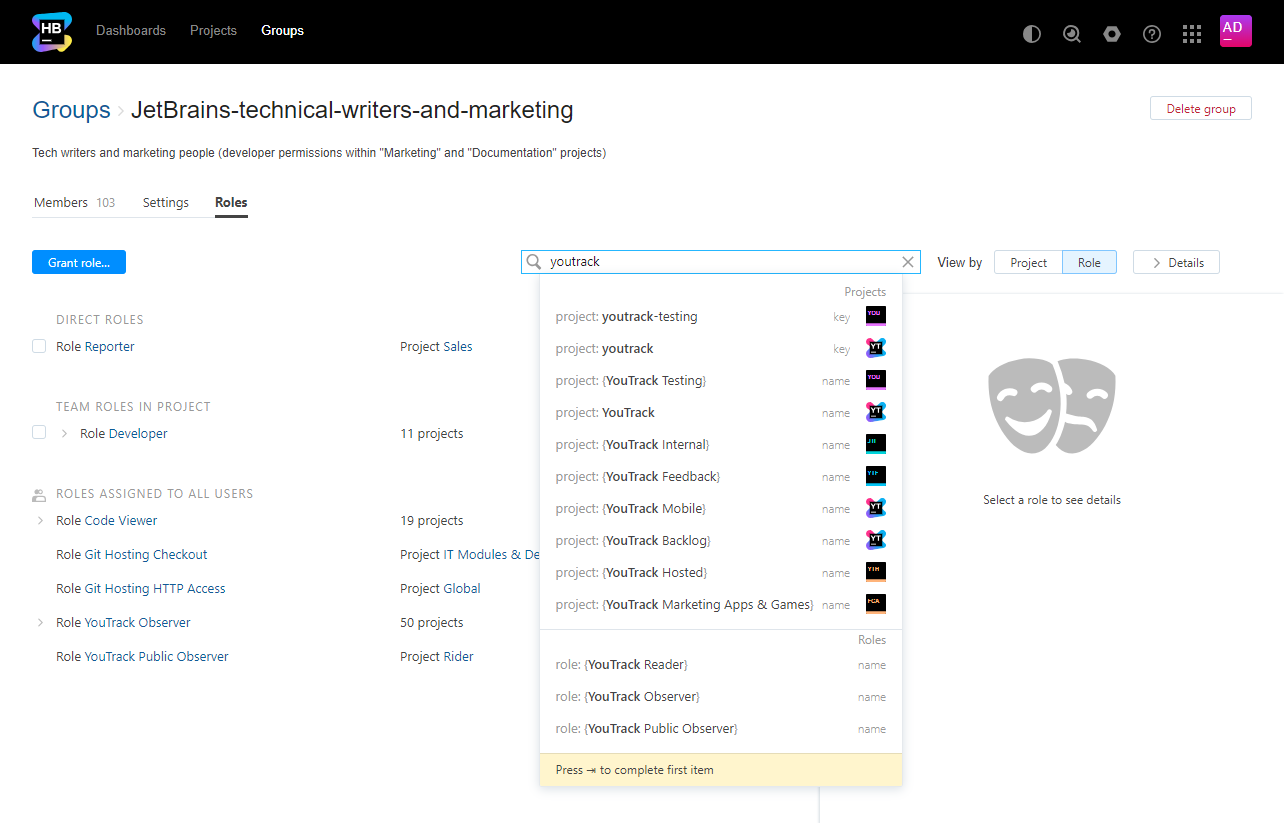Open the Dashboards menu item
The image size is (1284, 823).
131,31
